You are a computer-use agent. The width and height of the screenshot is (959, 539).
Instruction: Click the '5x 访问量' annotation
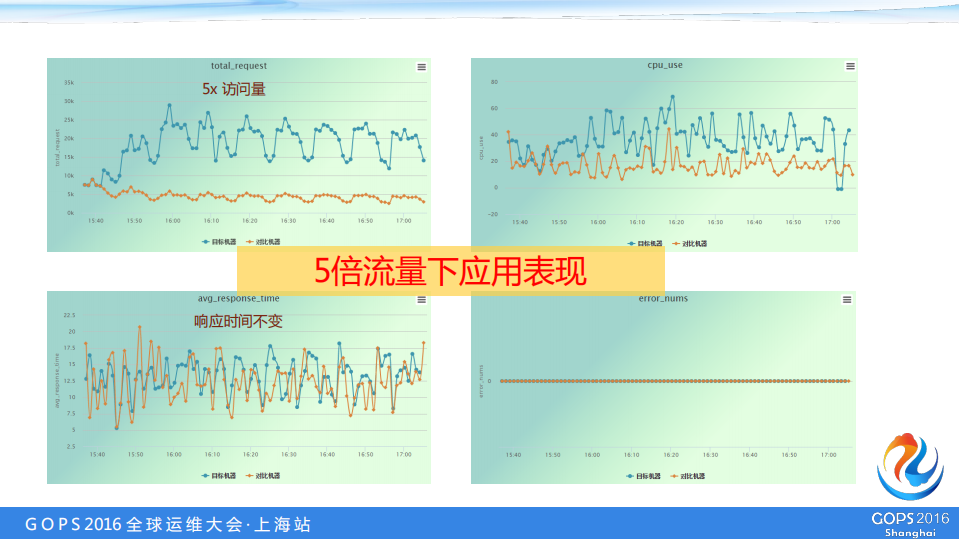(234, 89)
